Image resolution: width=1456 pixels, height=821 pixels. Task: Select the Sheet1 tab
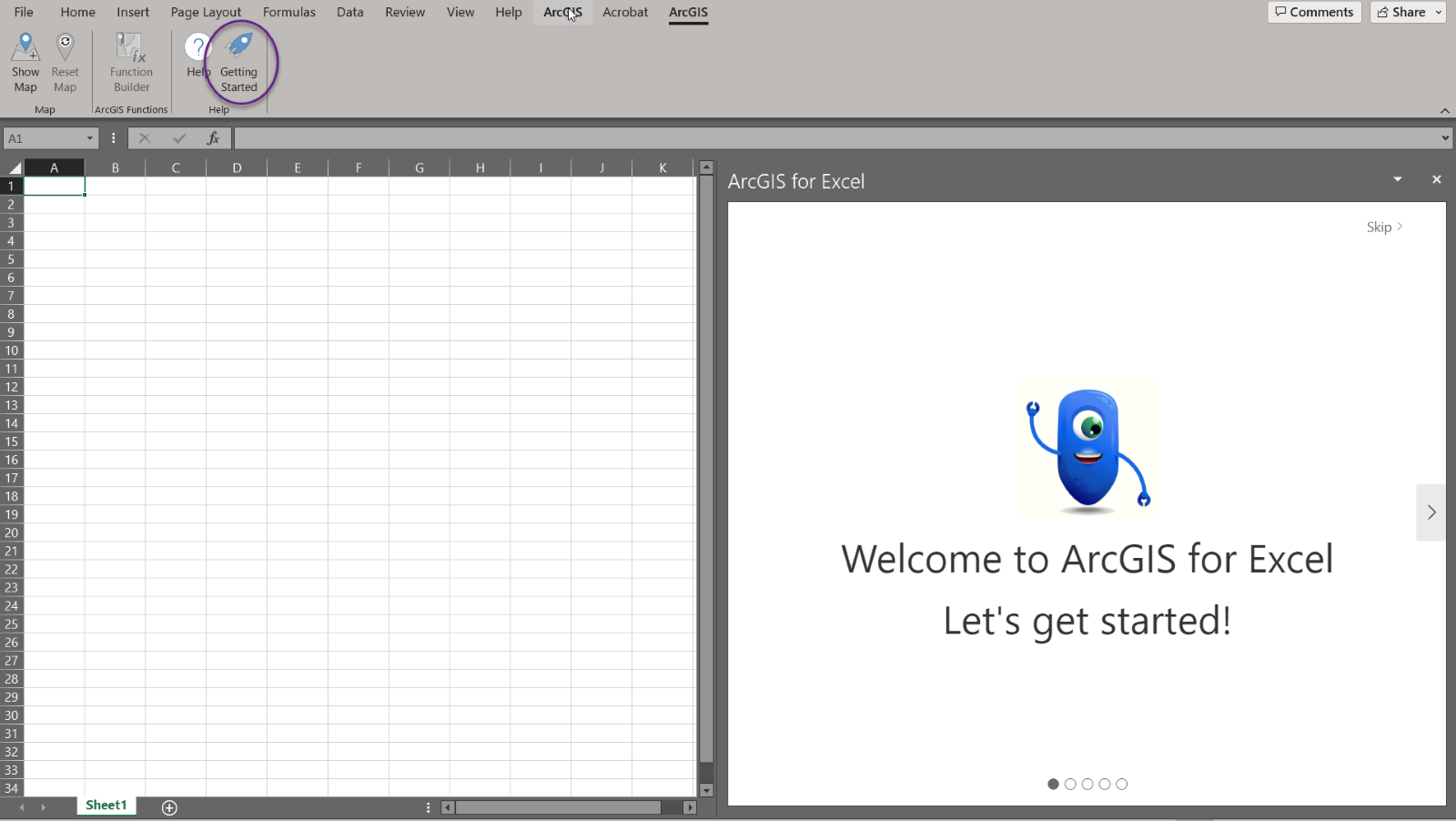(106, 806)
